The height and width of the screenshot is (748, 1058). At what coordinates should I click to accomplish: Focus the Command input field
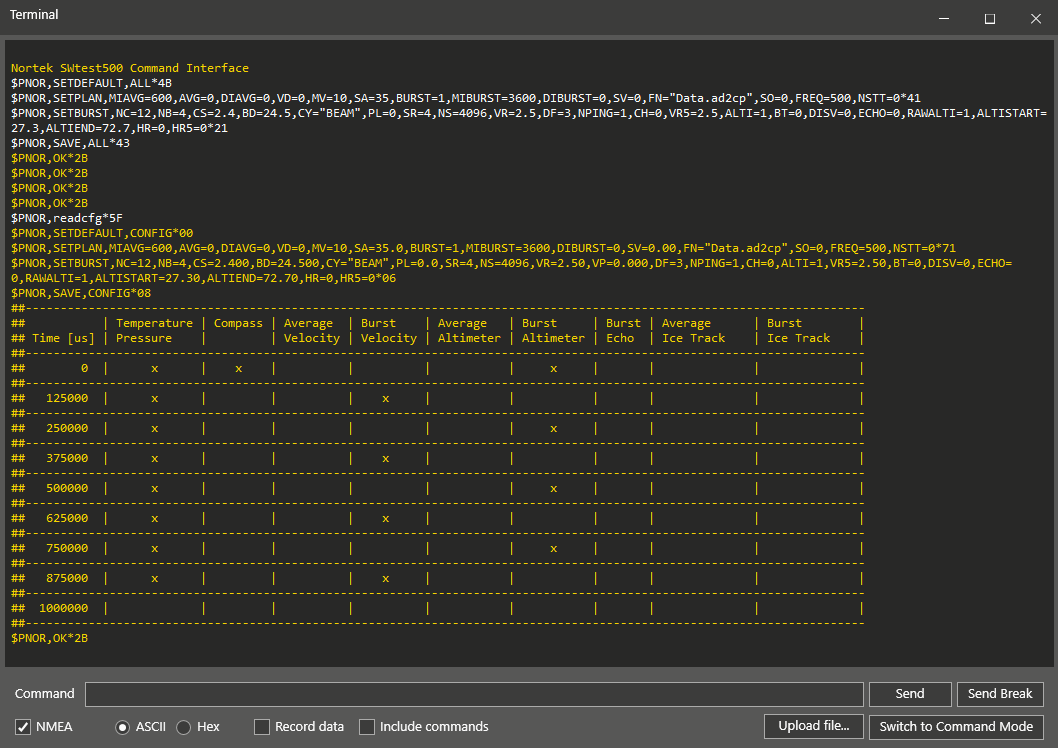[474, 694]
